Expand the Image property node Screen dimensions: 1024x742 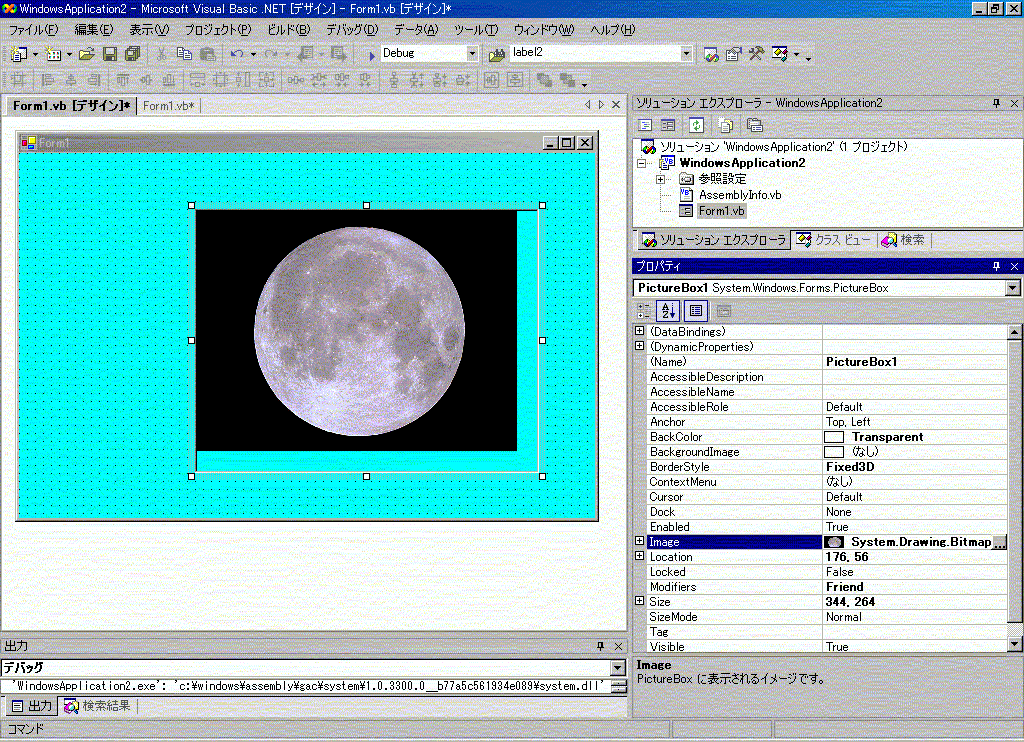(x=640, y=541)
